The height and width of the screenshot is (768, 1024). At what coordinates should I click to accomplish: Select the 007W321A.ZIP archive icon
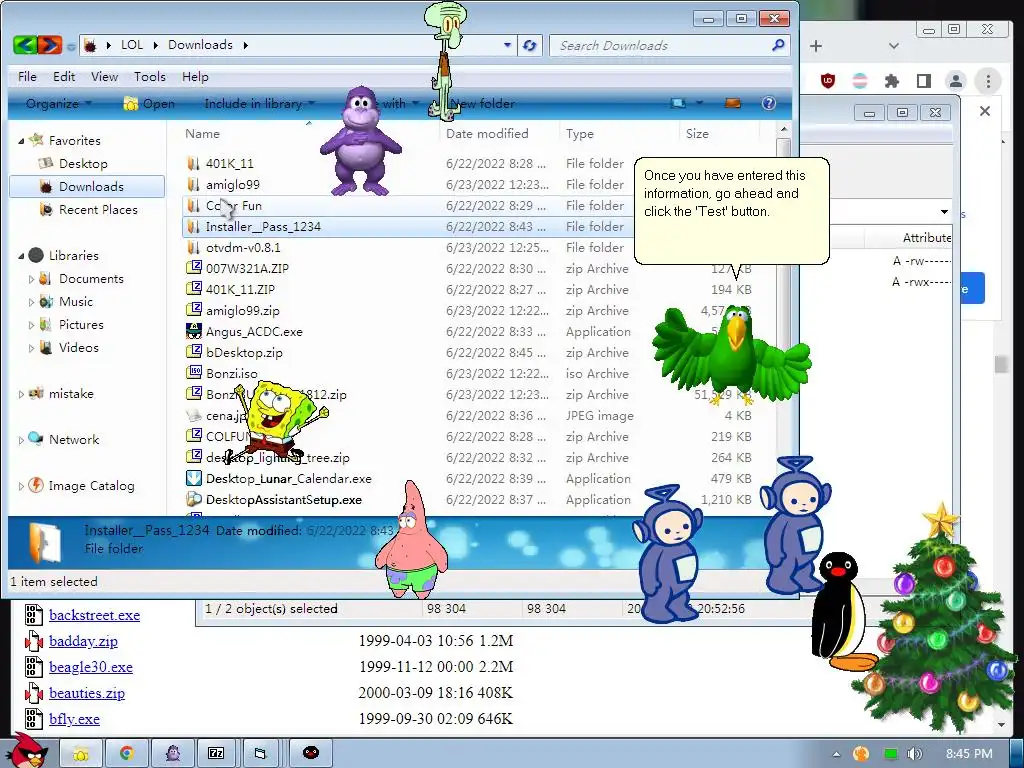194,268
